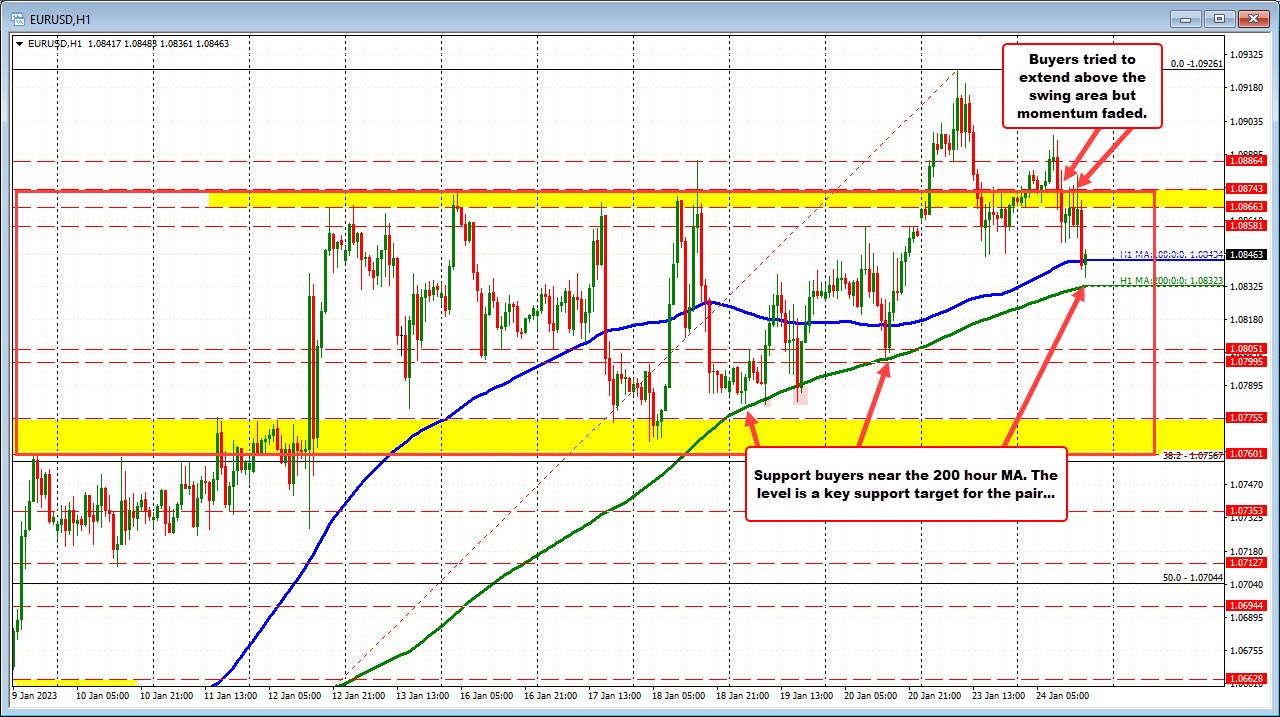Image resolution: width=1280 pixels, height=717 pixels.
Task: Click the 0.0 Fibonacci label at 1.09261
Action: pos(1194,63)
